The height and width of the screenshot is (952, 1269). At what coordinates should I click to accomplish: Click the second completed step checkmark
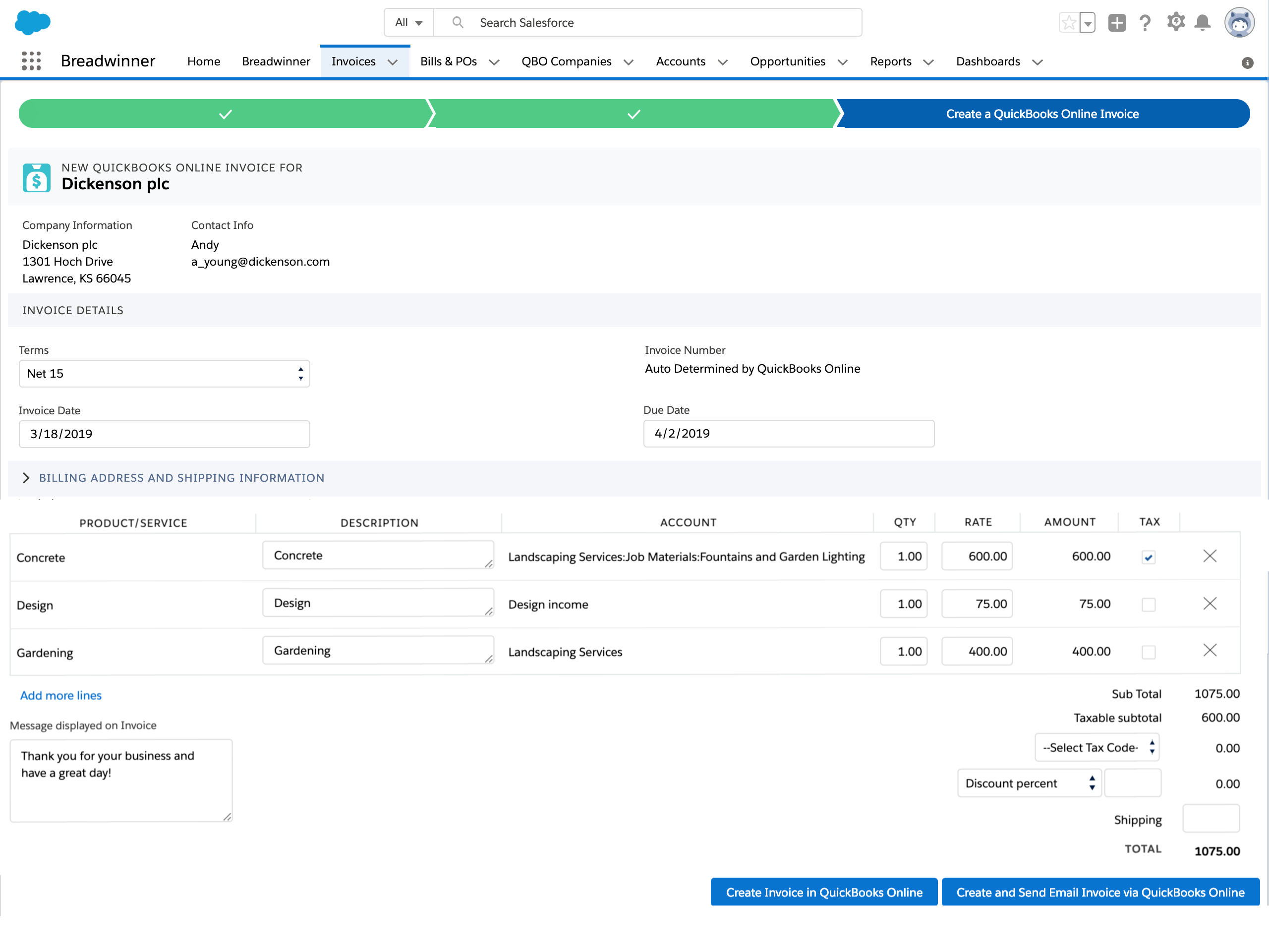pyautogui.click(x=634, y=114)
